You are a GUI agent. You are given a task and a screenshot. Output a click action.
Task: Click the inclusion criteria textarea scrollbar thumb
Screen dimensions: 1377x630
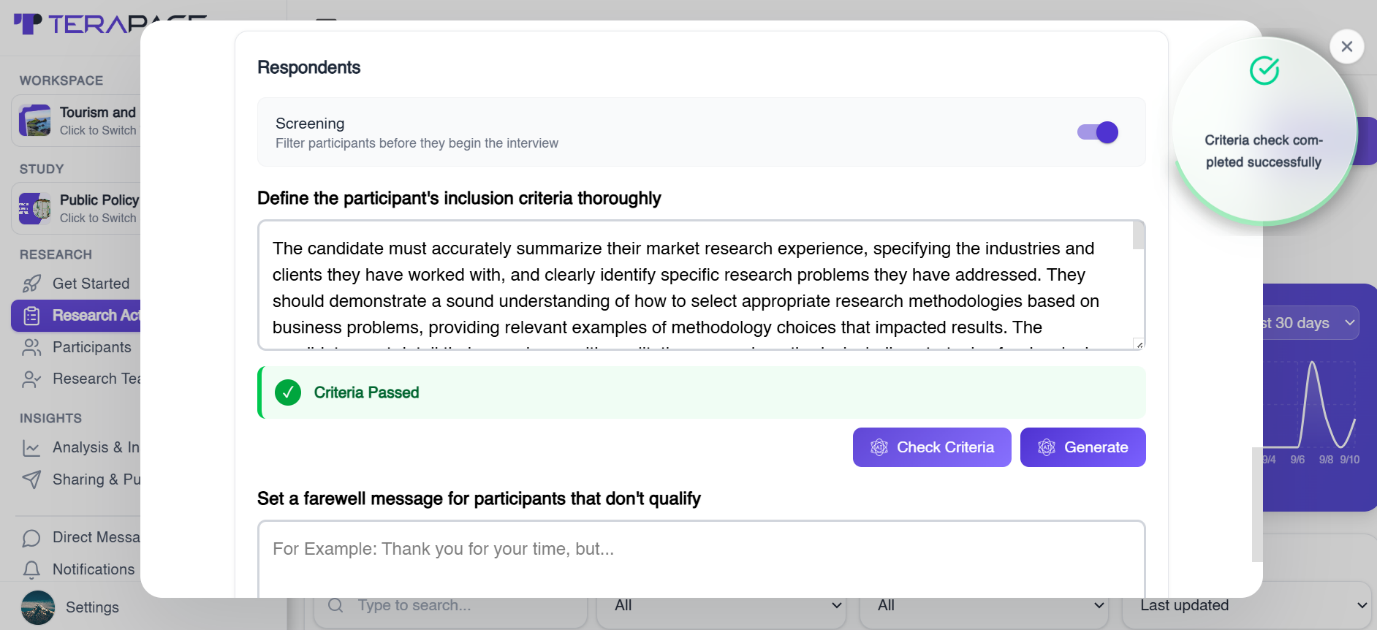pyautogui.click(x=1139, y=235)
